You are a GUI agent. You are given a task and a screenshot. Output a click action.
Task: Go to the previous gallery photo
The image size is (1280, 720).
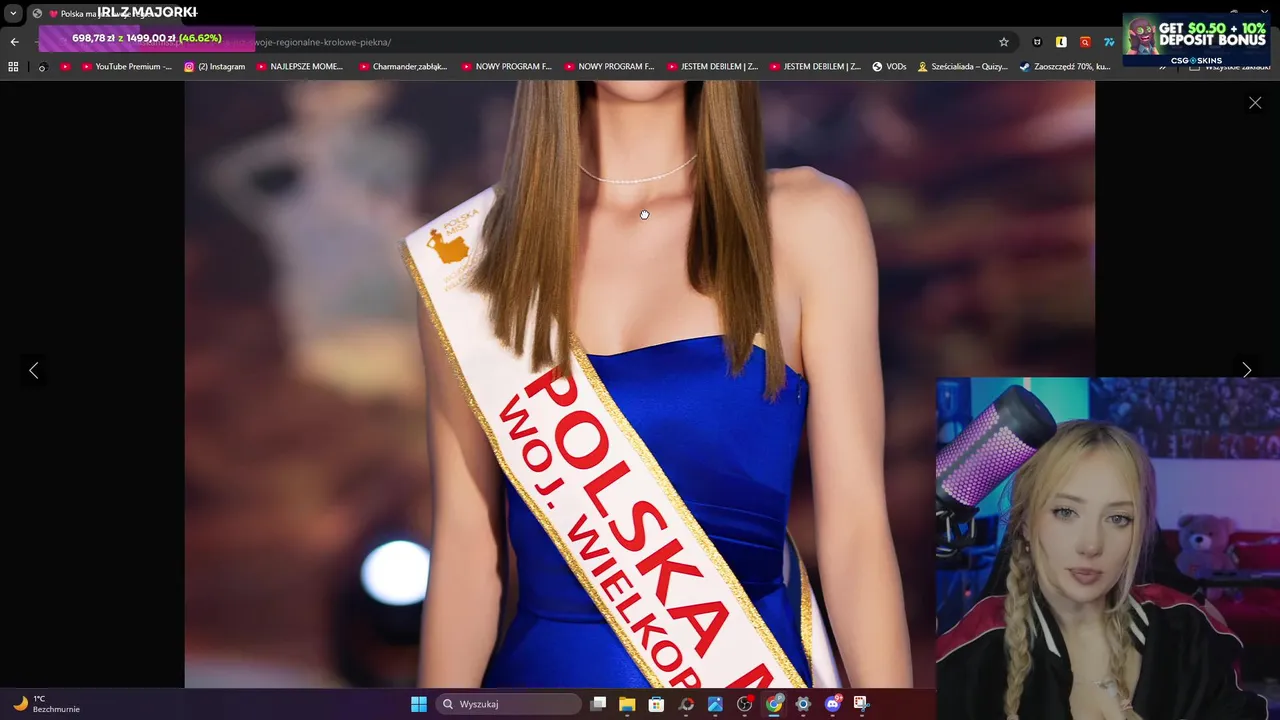[x=34, y=371]
